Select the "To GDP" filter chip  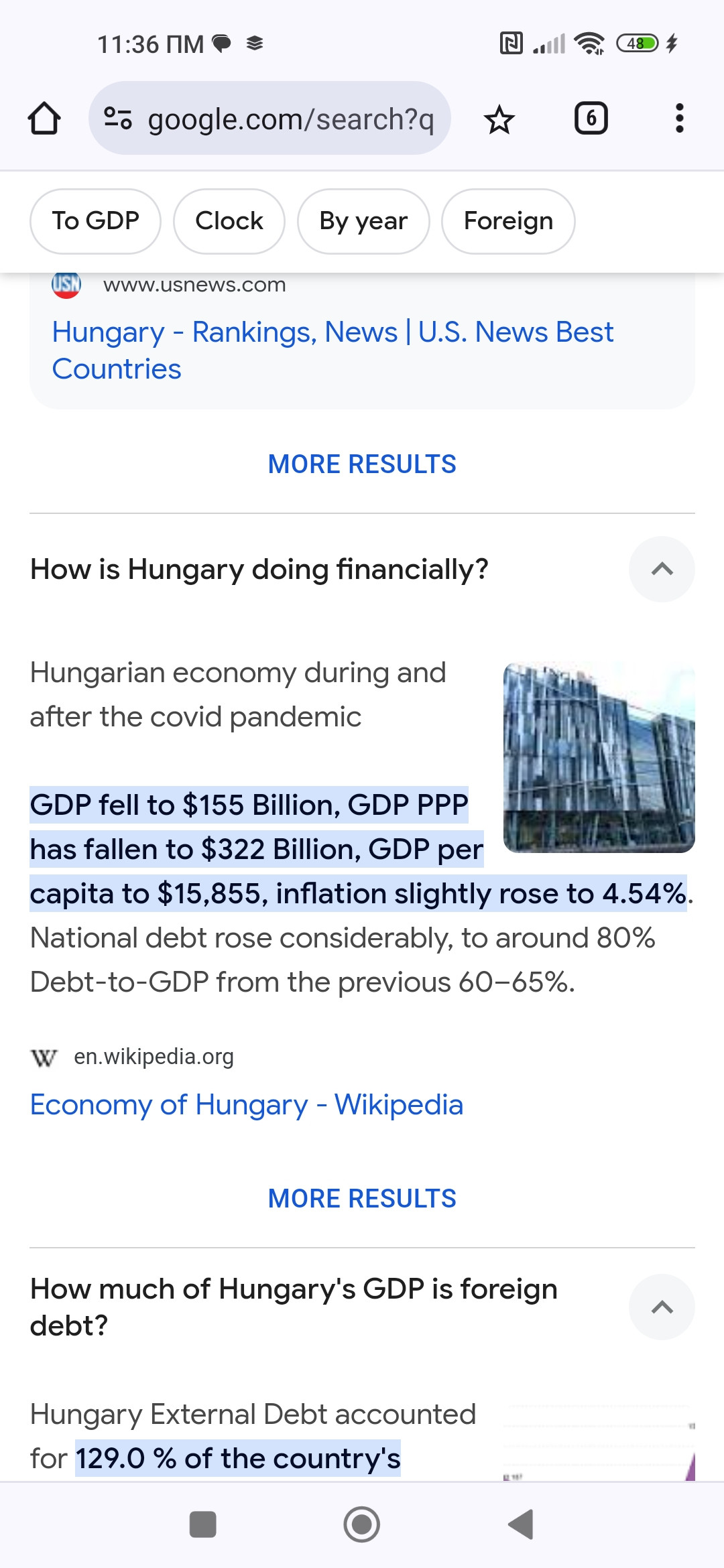tap(96, 221)
